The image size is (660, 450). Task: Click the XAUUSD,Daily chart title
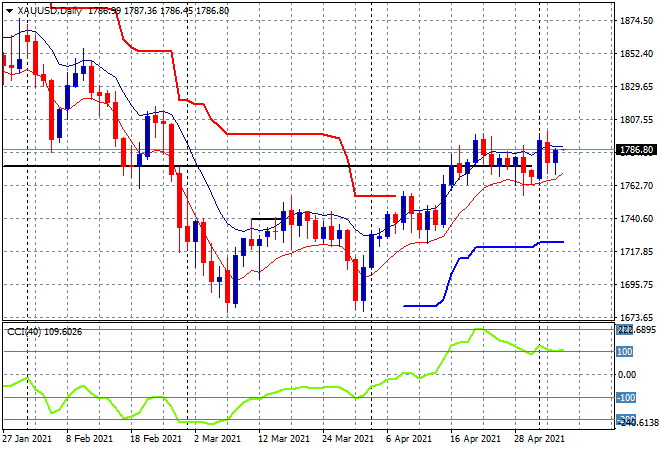[x=50, y=11]
